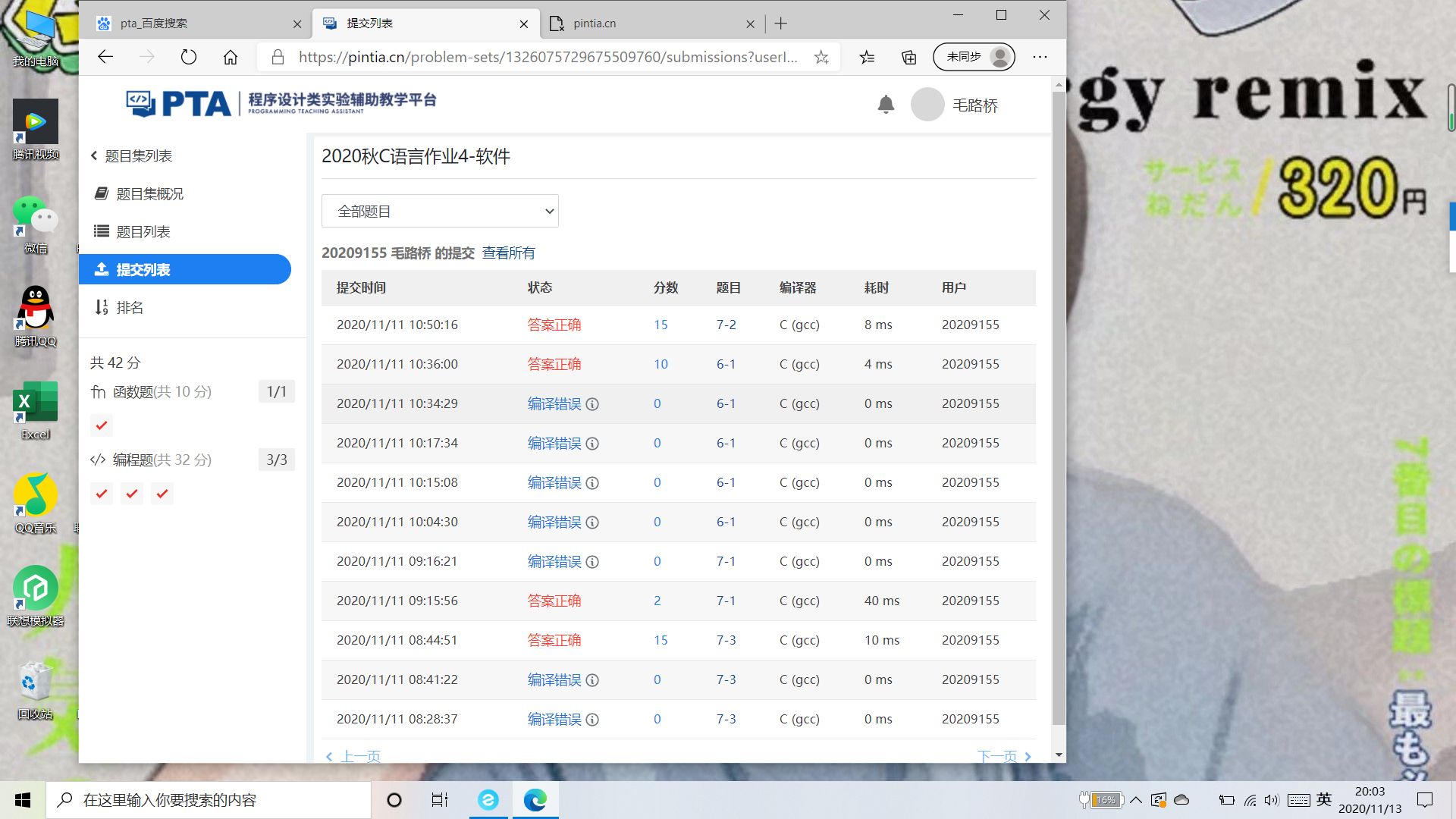Expand the 全部题目 dropdown
The width and height of the screenshot is (1456, 819).
440,211
